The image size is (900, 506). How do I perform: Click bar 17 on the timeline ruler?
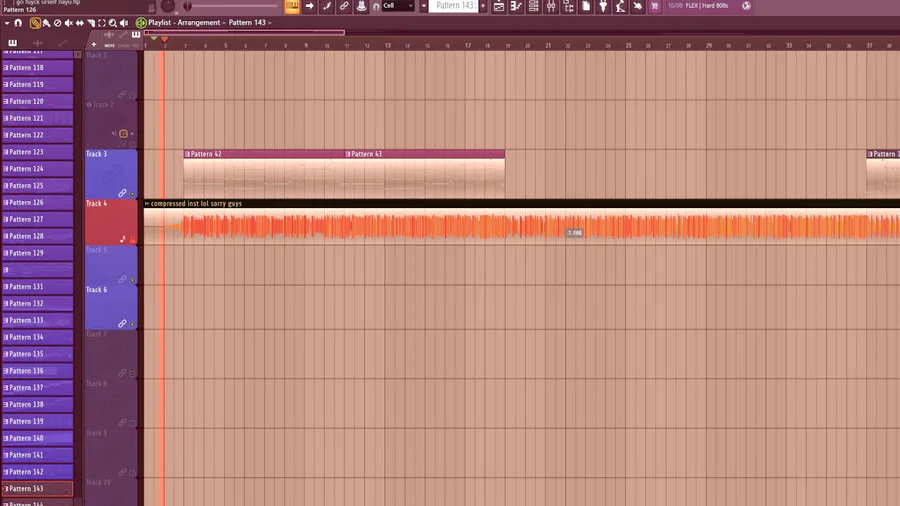[468, 45]
